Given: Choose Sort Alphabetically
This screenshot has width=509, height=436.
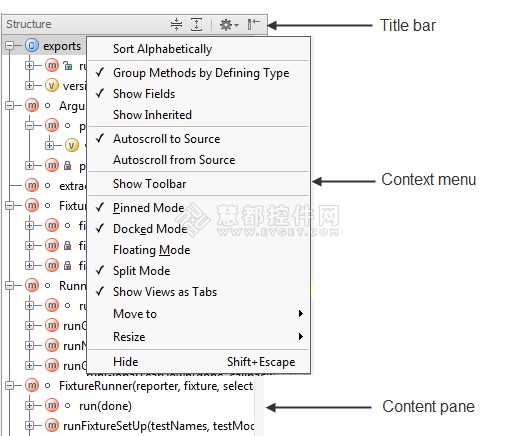Looking at the screenshot, I should [199, 49].
